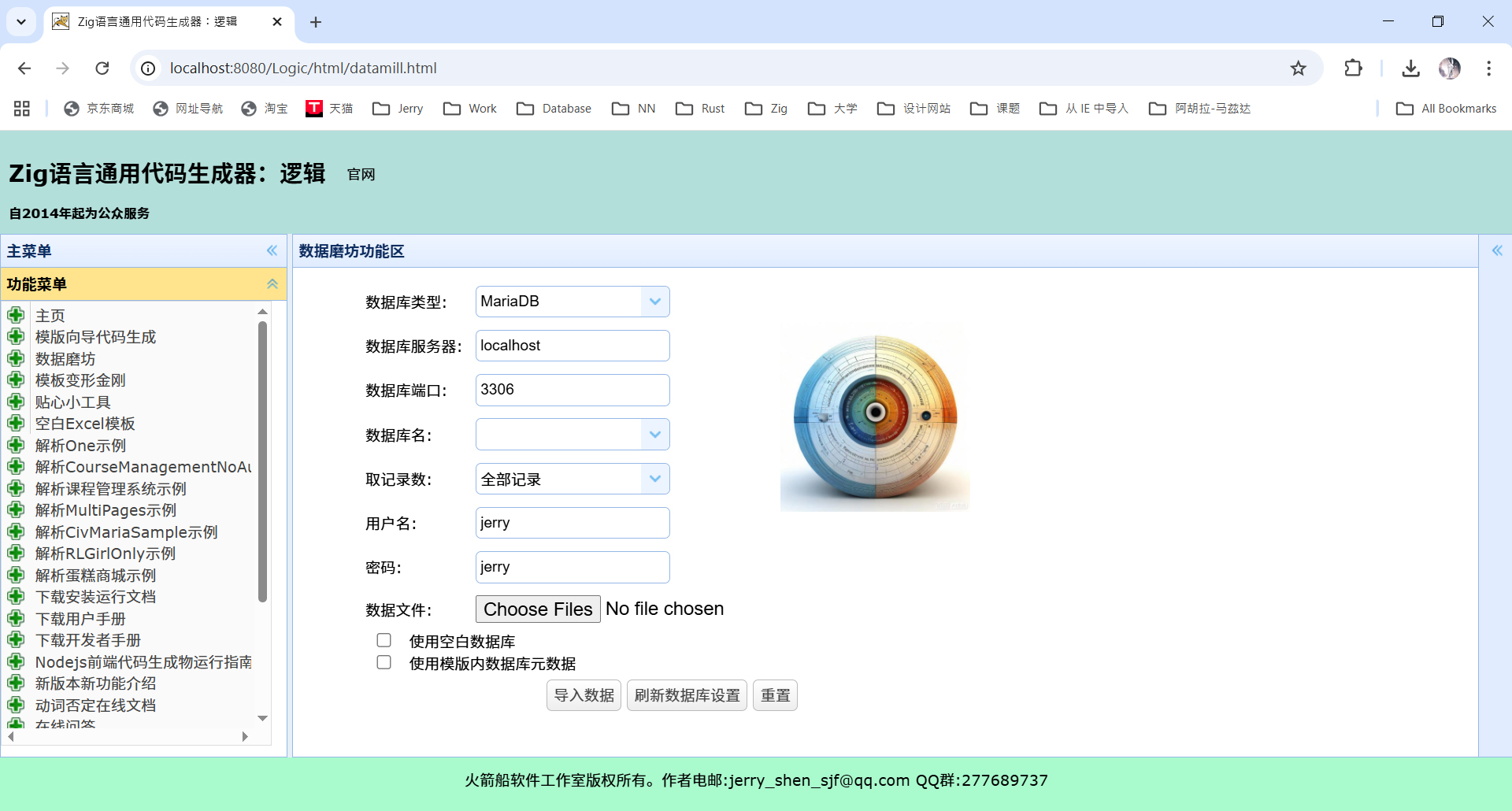Click the green plus icon beside 主页
This screenshot has height=811, width=1512.
(x=17, y=314)
